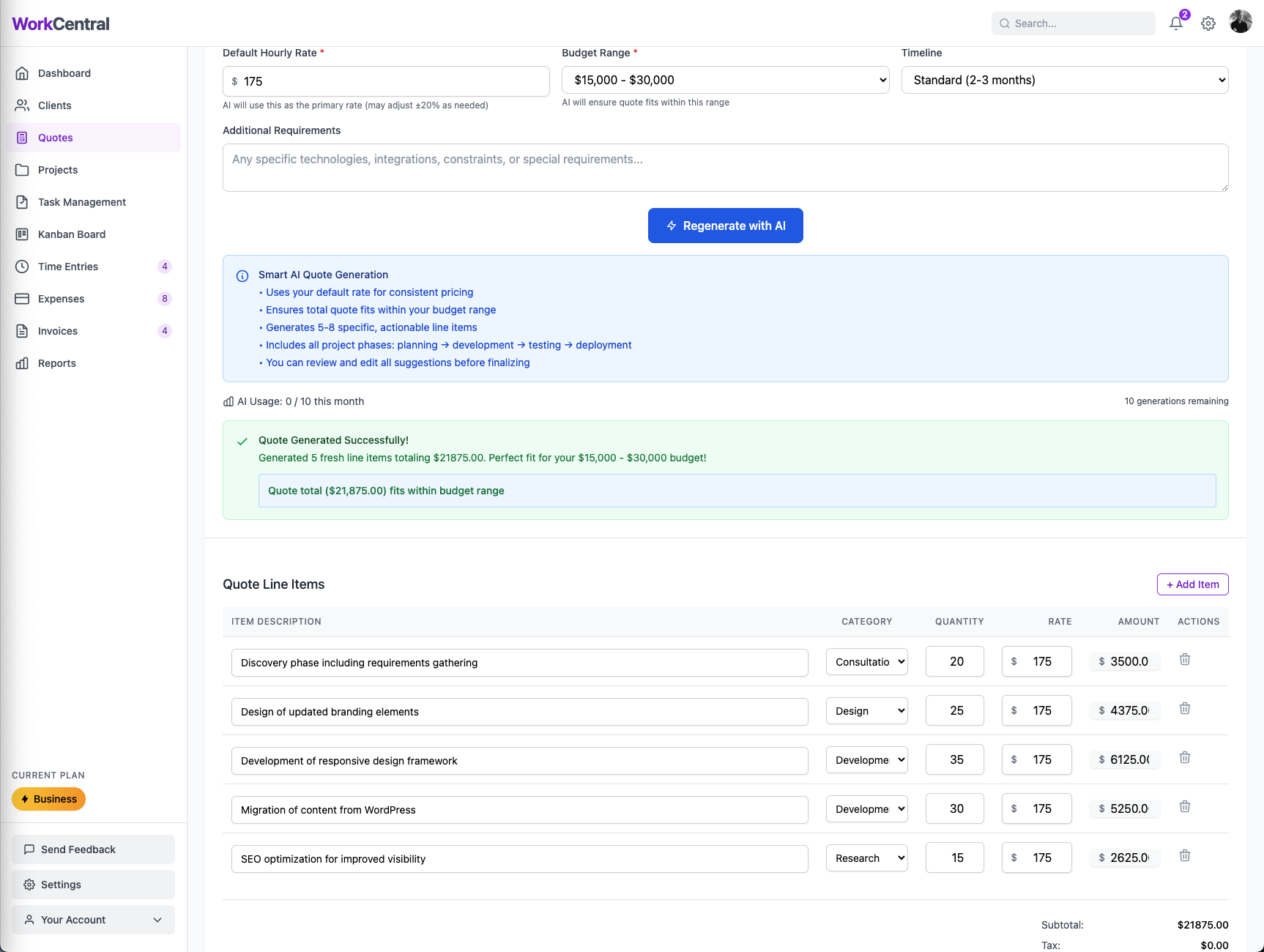
Task: Go to Dashboard in sidebar
Action: pos(93,73)
